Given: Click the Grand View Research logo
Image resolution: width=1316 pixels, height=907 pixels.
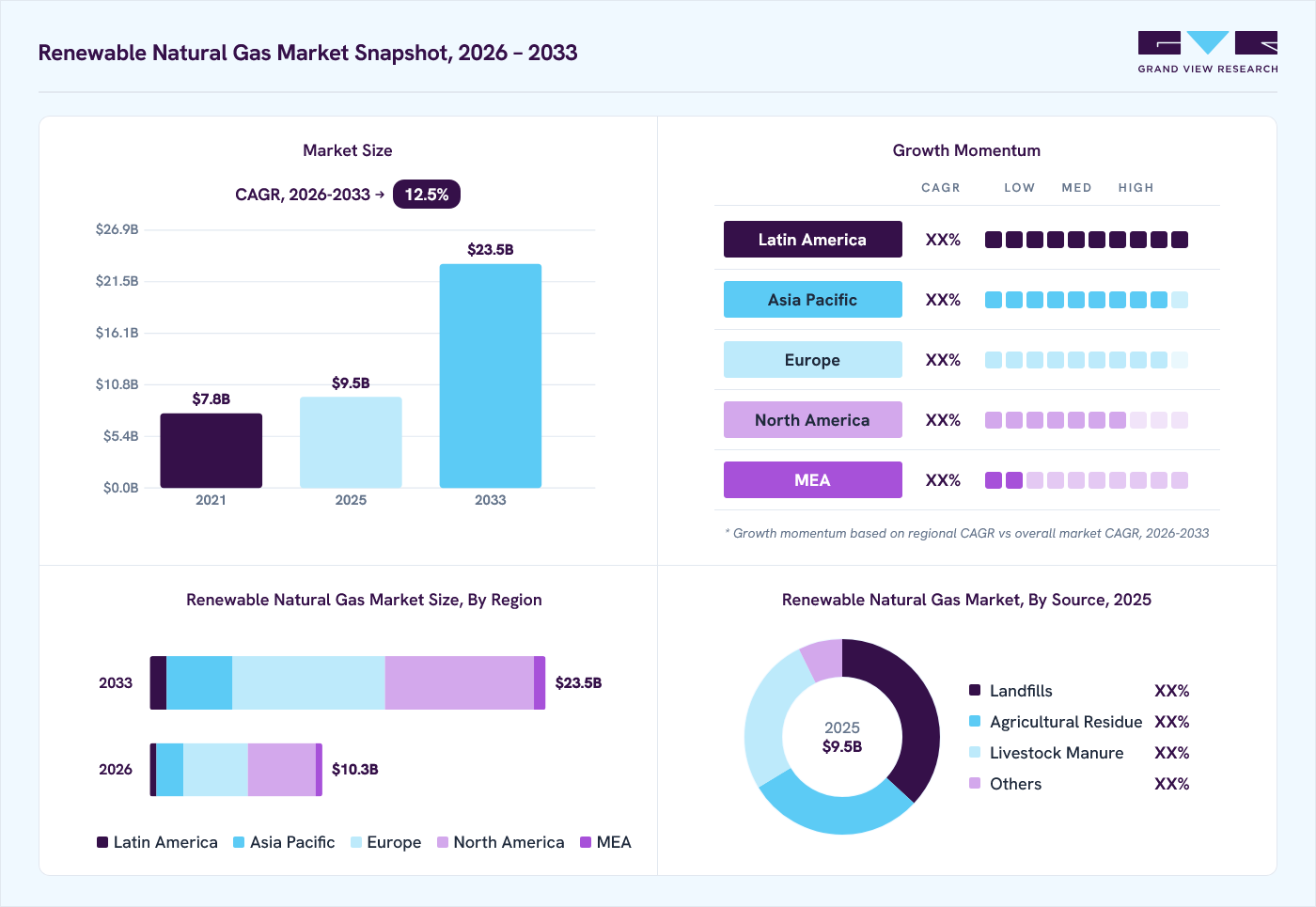Looking at the screenshot, I should coord(1208,53).
